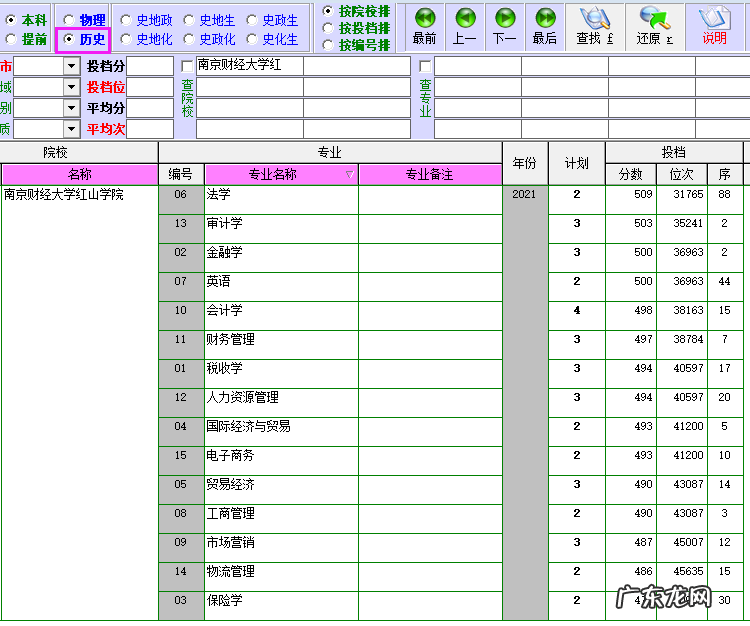750x626 pixels.
Task: Click the 计划 column header
Action: (577, 164)
